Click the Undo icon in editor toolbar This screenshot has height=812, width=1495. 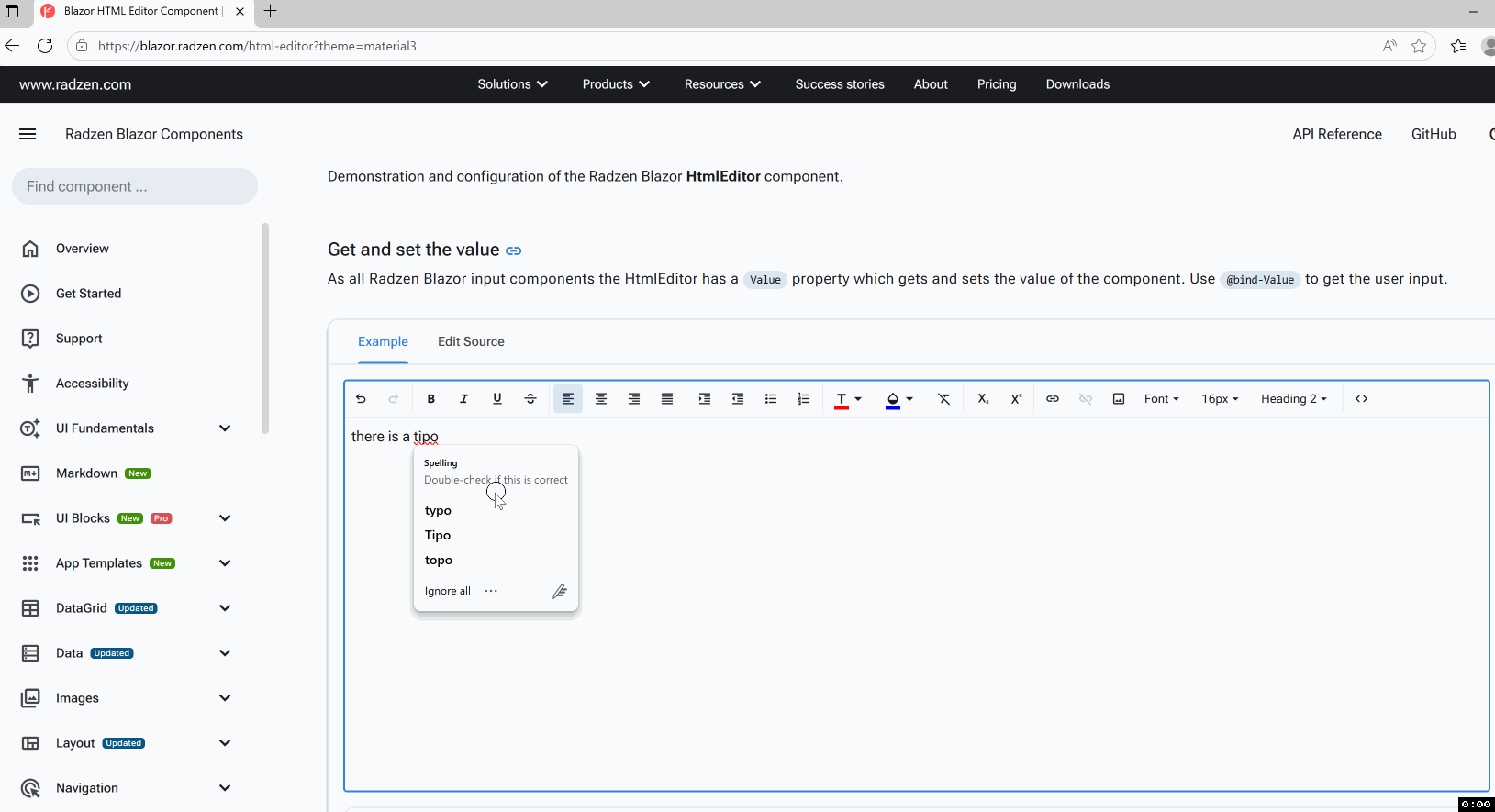(x=361, y=399)
